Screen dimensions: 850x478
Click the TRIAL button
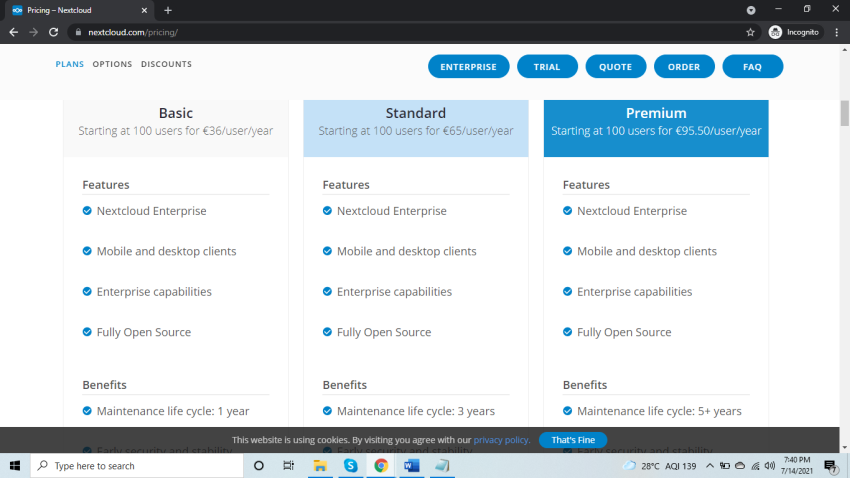pos(547,67)
